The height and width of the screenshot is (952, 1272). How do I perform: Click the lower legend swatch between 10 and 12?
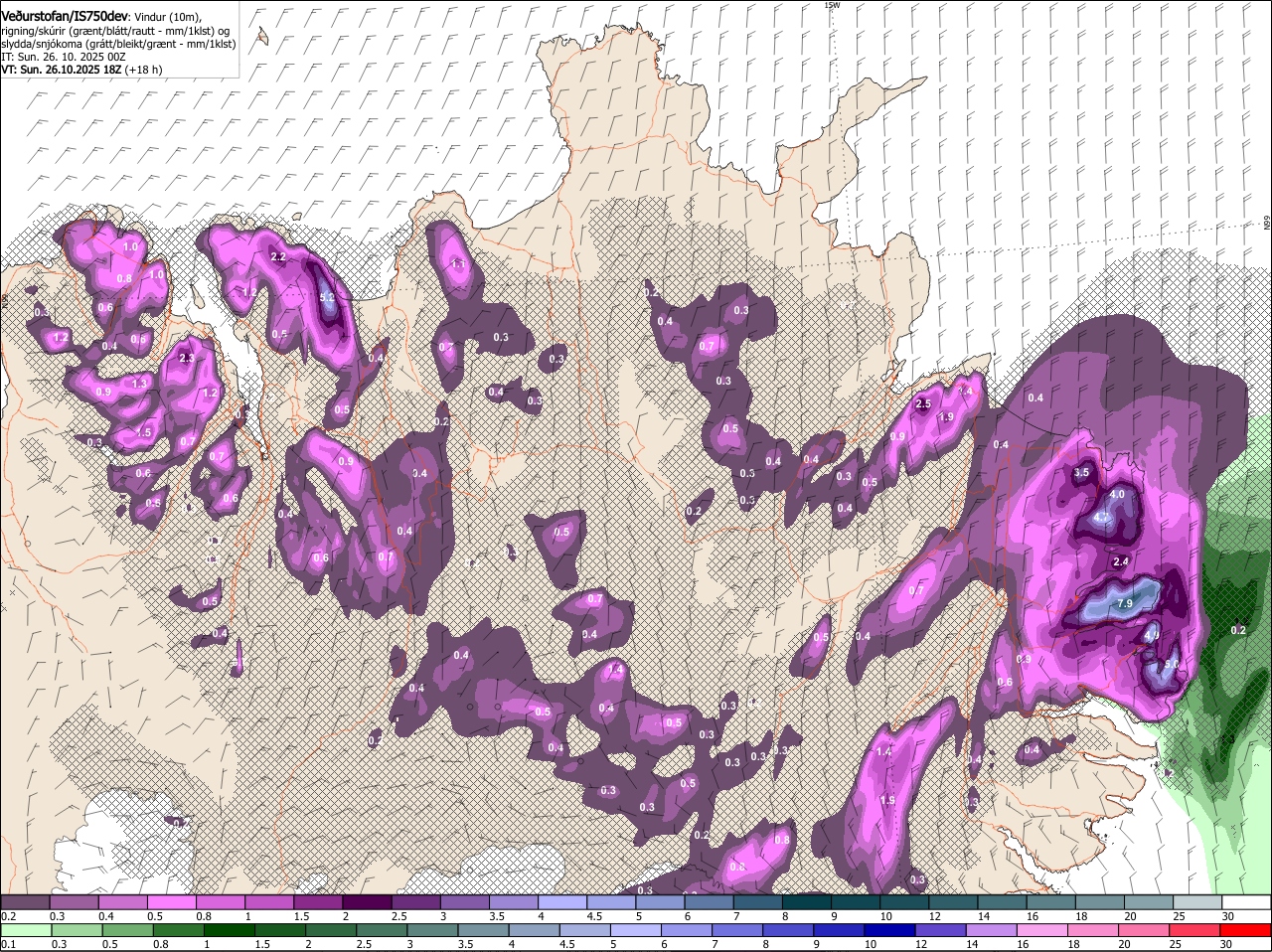(889, 929)
